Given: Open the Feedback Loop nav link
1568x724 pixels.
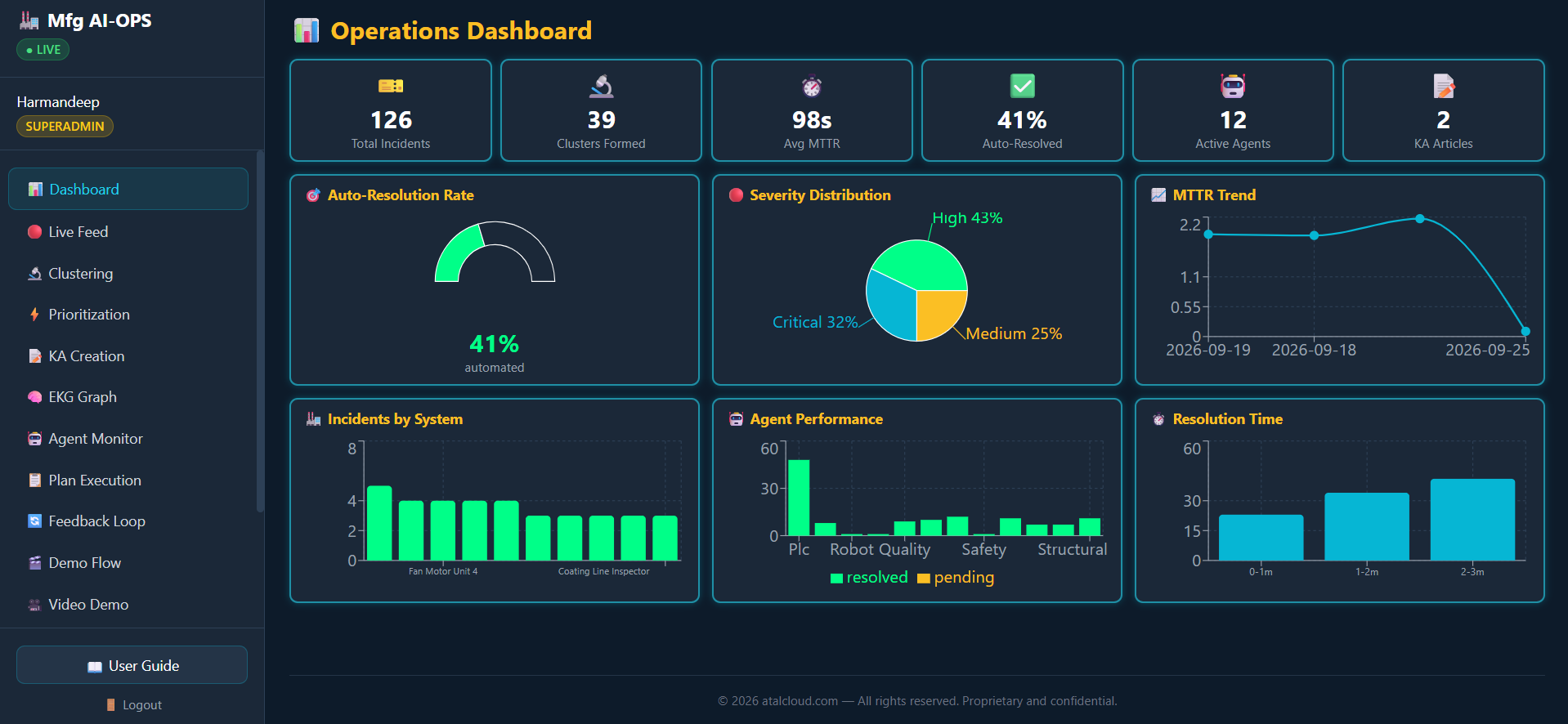Looking at the screenshot, I should pos(128,521).
